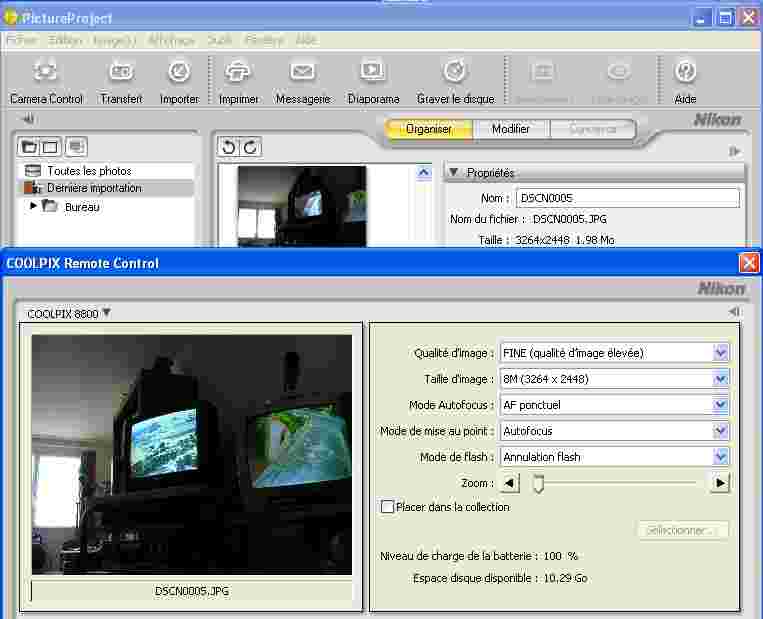Open the Fichier menu
This screenshot has height=619, width=763.
point(22,40)
